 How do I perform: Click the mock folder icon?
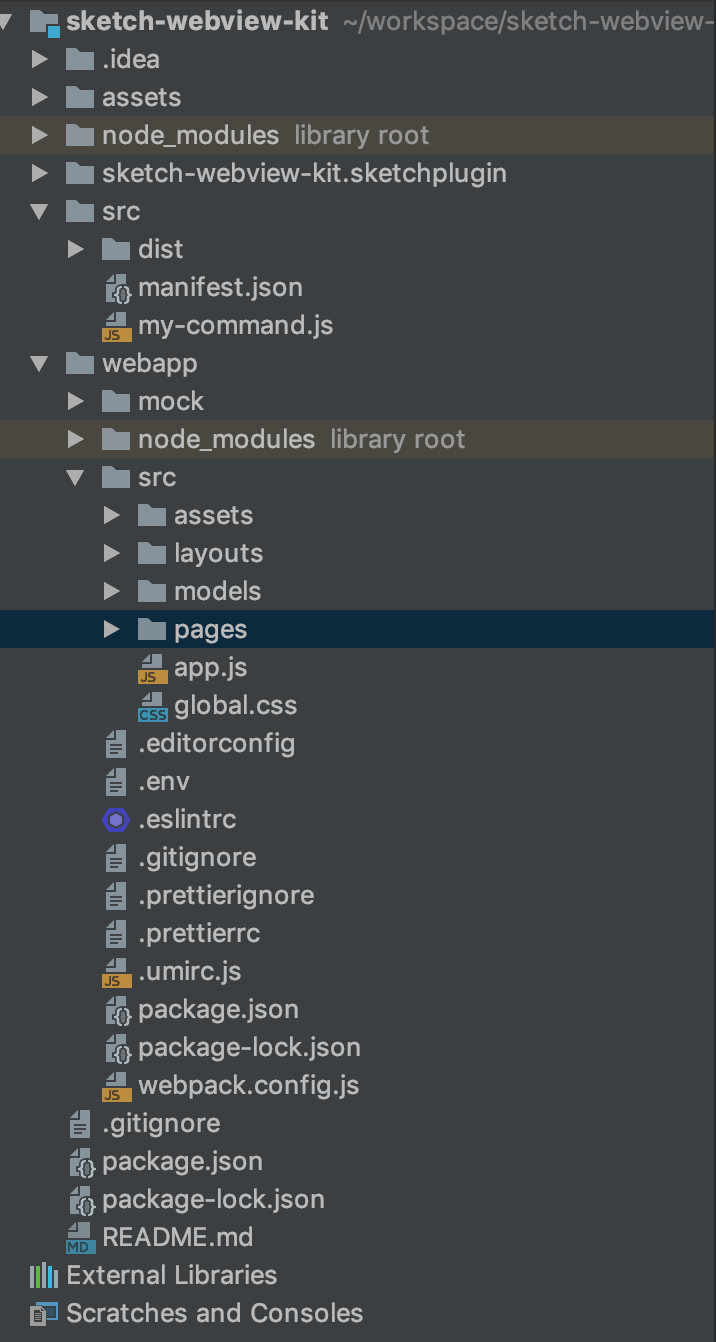[x=116, y=401]
